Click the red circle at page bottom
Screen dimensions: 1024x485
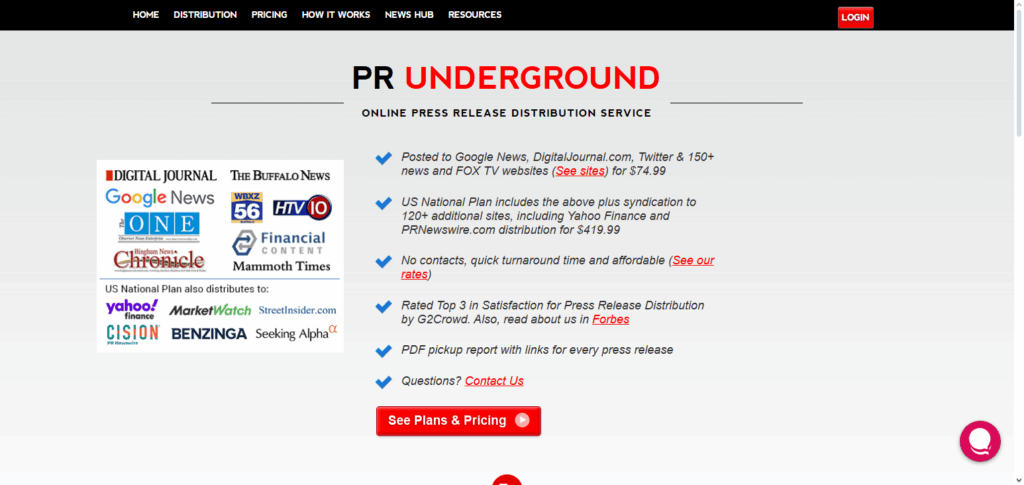507,480
